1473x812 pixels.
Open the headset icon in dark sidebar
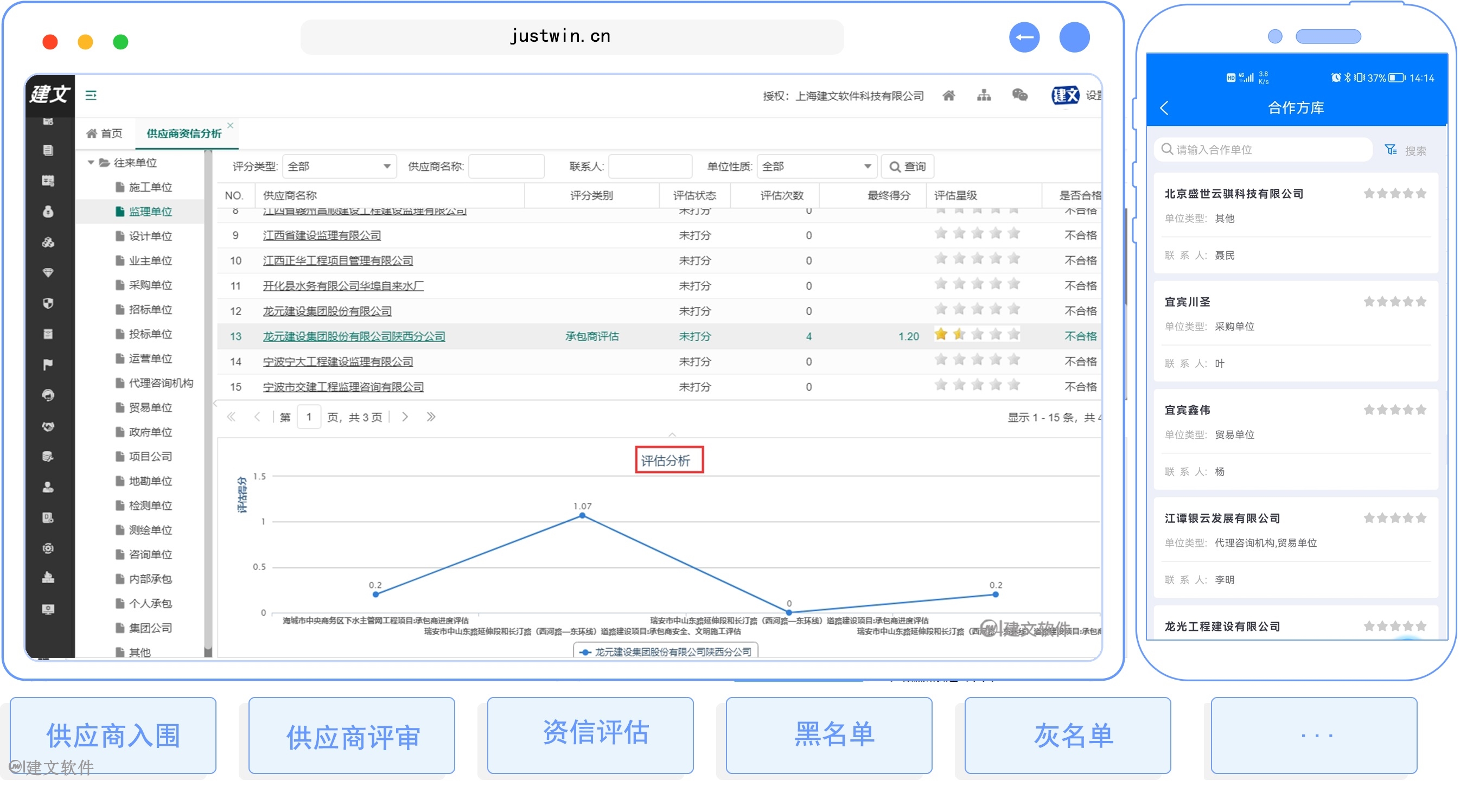click(48, 396)
